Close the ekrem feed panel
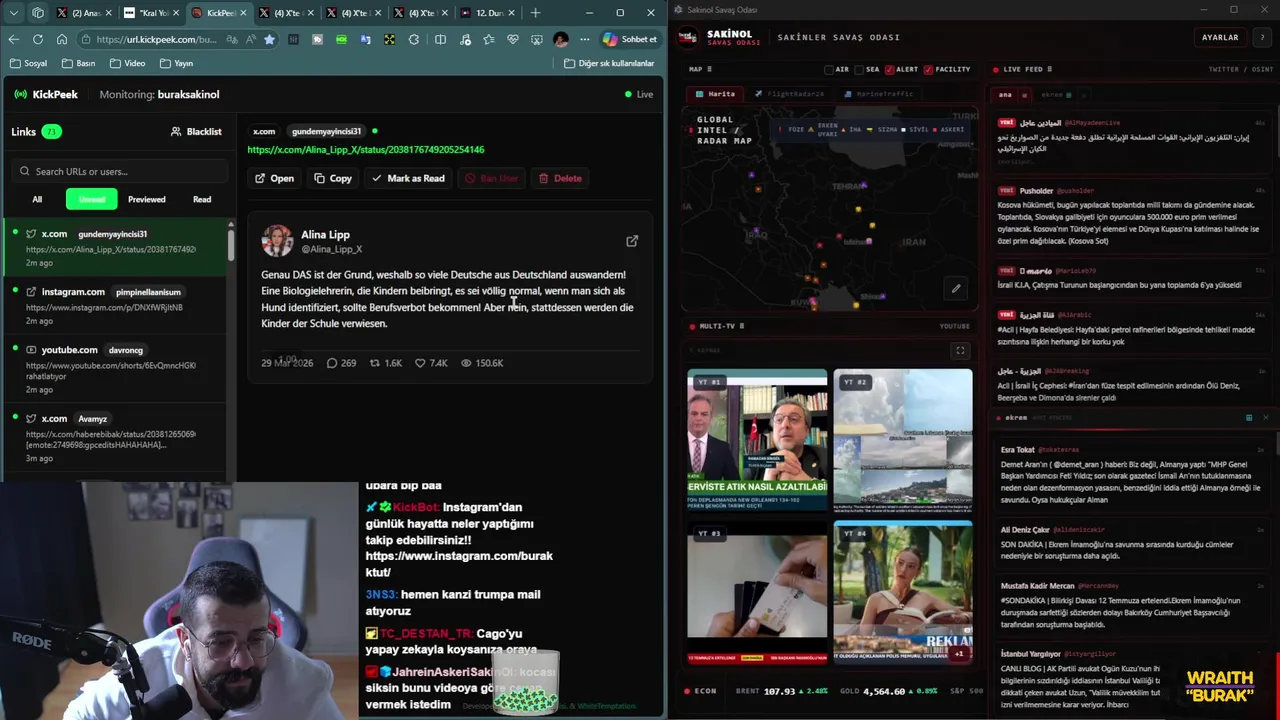1280x720 pixels. click(x=1266, y=417)
